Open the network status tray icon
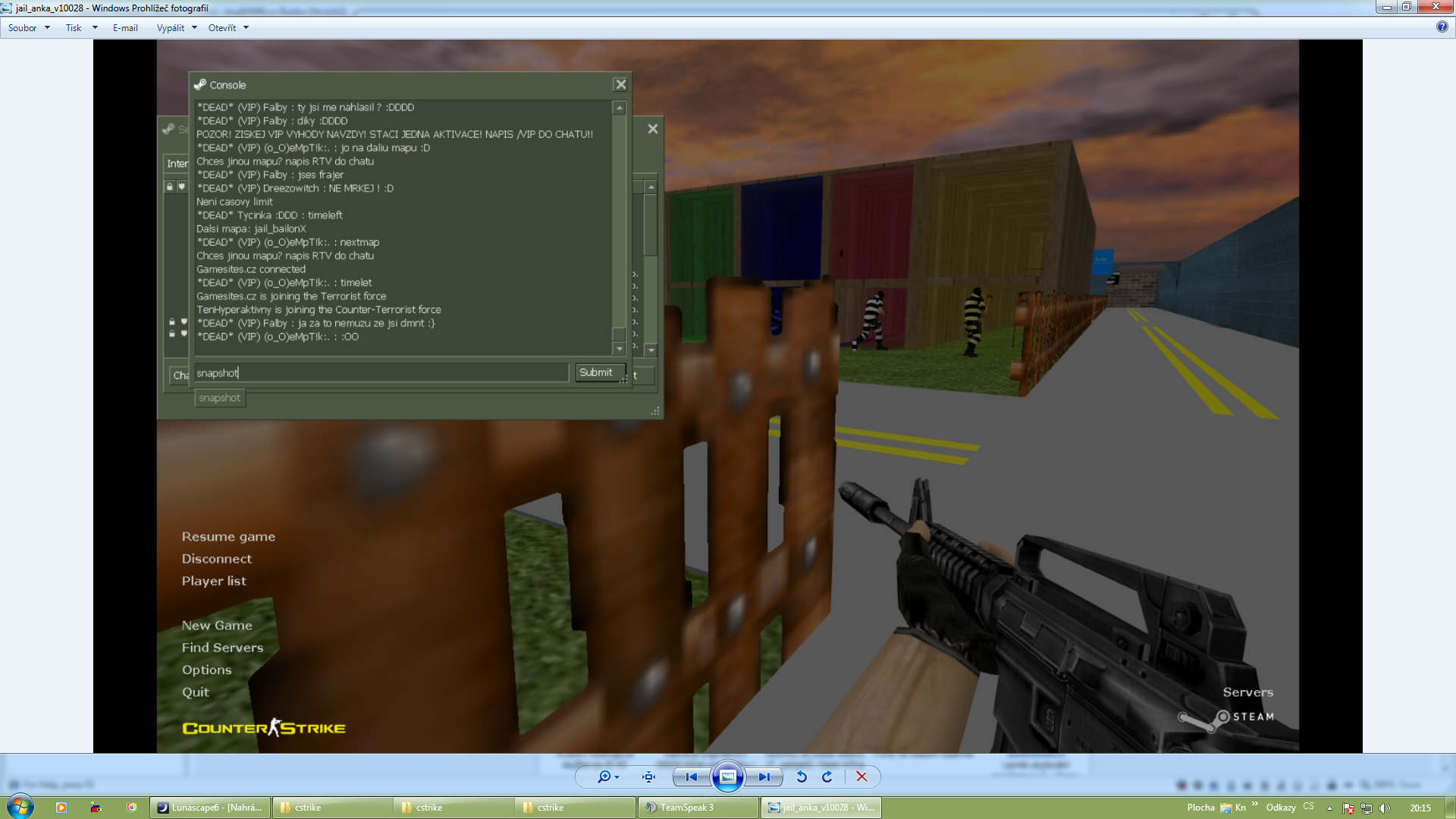1456x819 pixels. [1367, 808]
